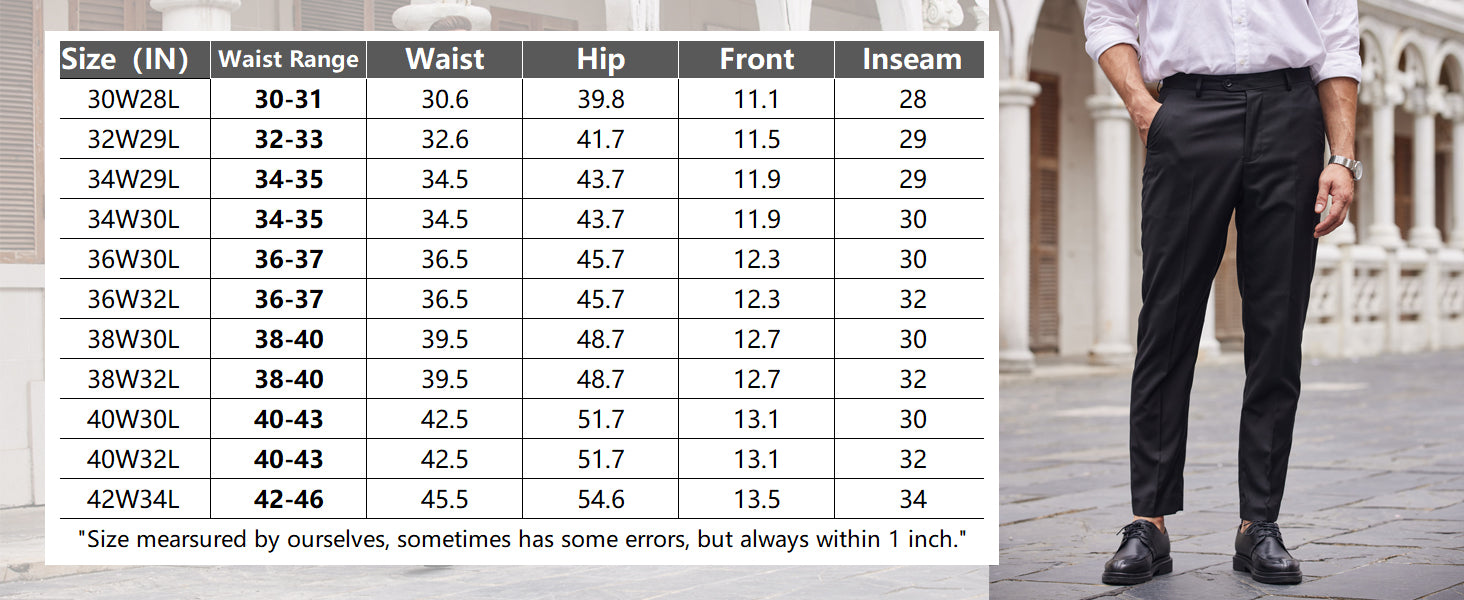Select the 32W29L size label
This screenshot has height=600, width=1464.
point(133,140)
